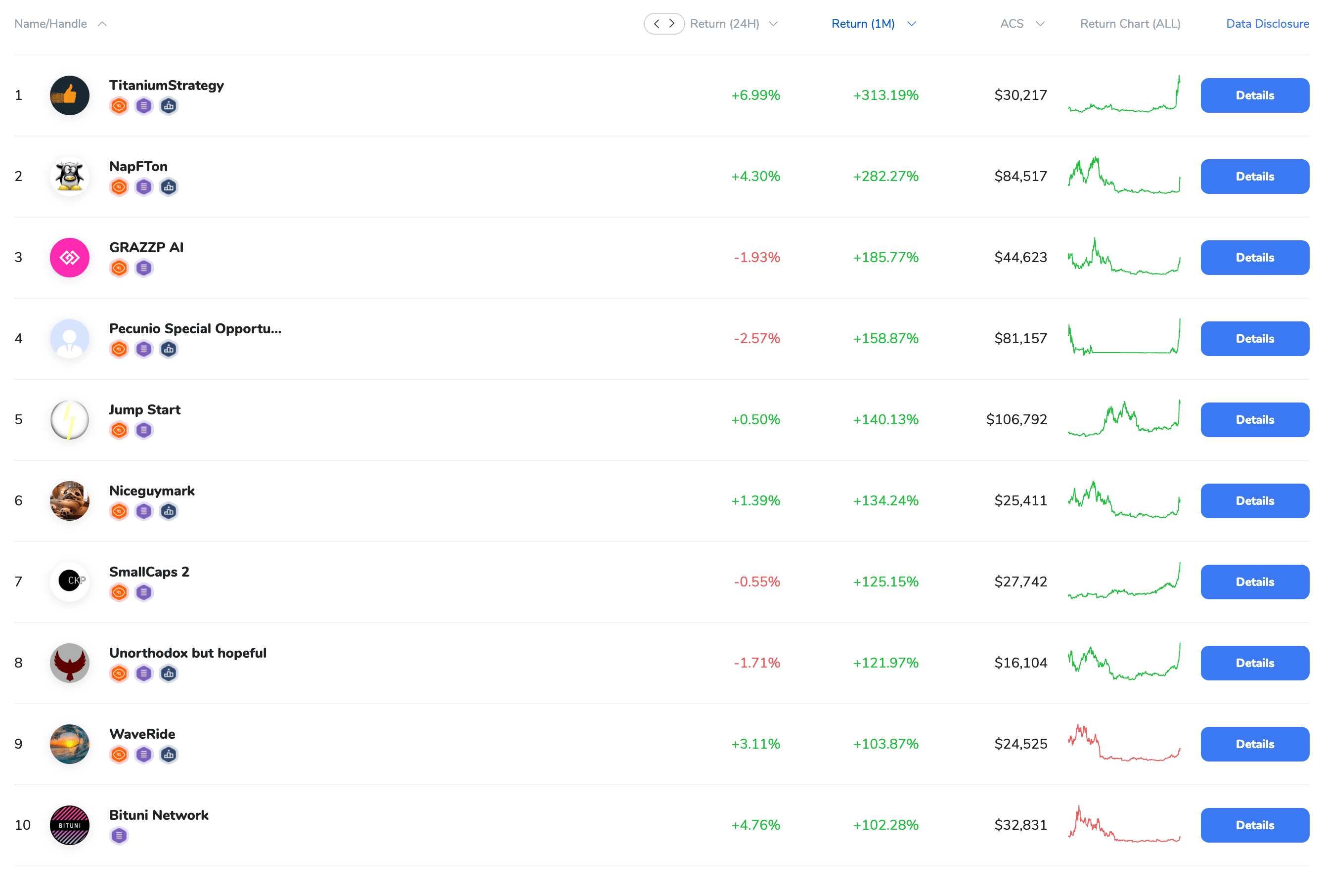Navigate columns with the right chevron arrow
The width and height of the screenshot is (1324, 896).
(672, 23)
